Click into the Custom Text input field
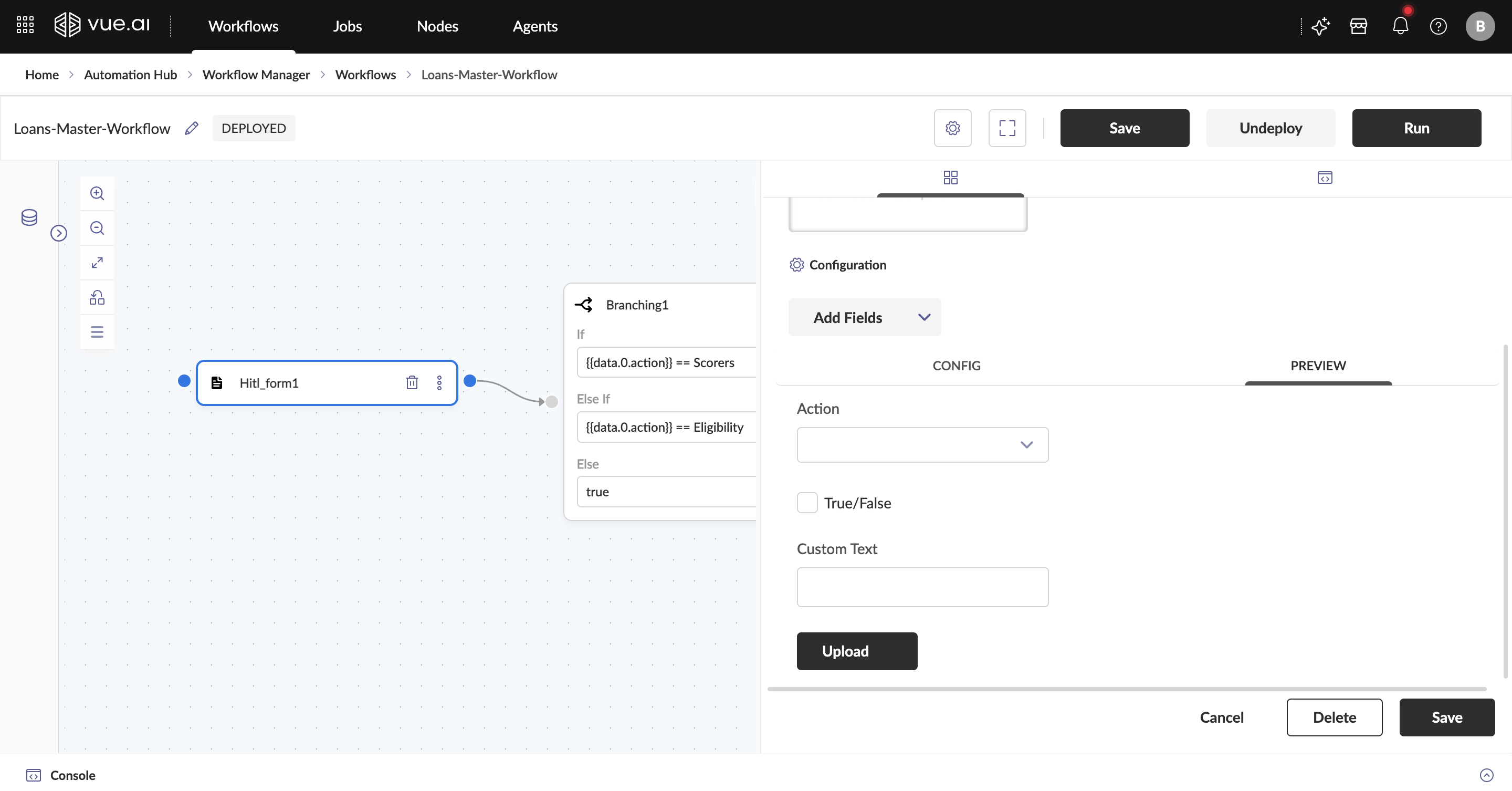Image resolution: width=1512 pixels, height=791 pixels. pos(922,587)
